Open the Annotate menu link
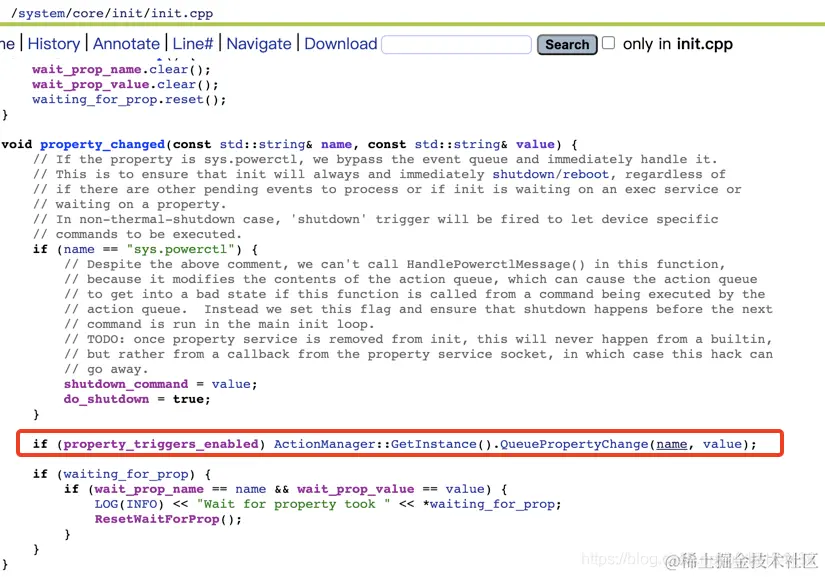 pos(126,44)
